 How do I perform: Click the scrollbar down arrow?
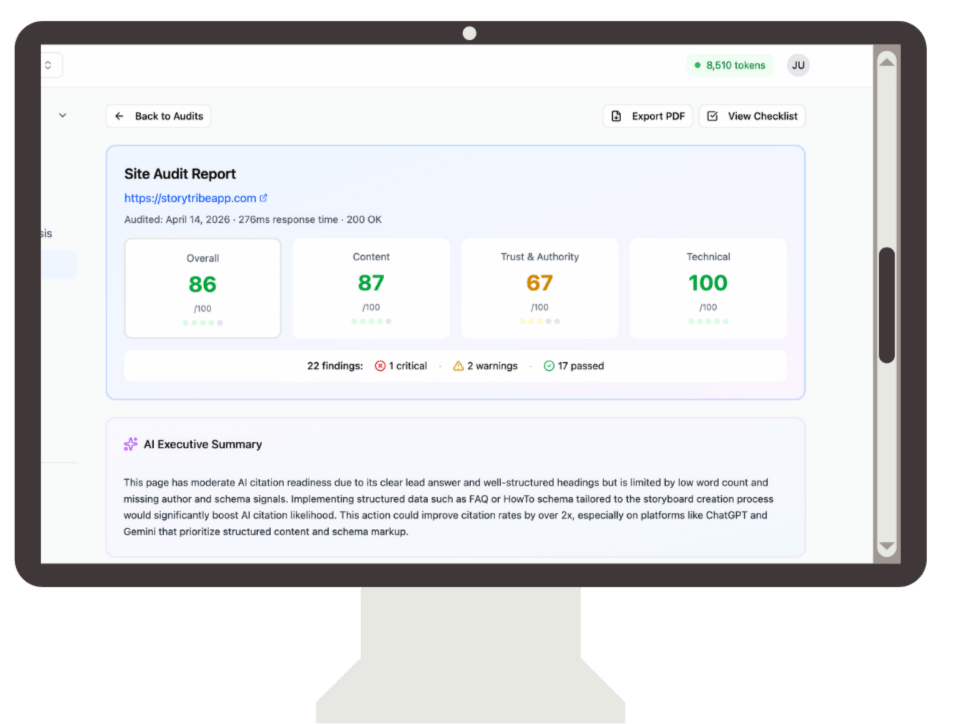[886, 546]
